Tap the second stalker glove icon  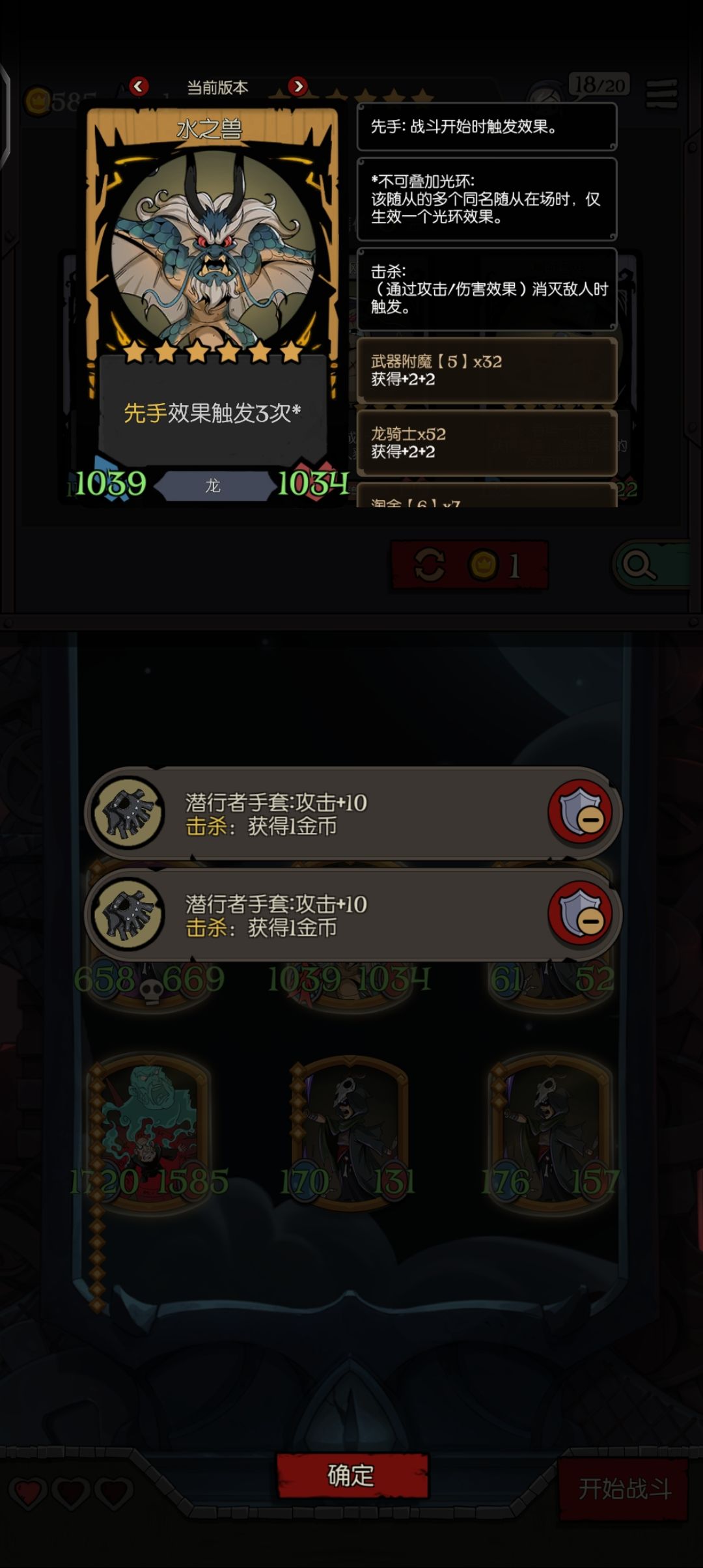pos(128,914)
